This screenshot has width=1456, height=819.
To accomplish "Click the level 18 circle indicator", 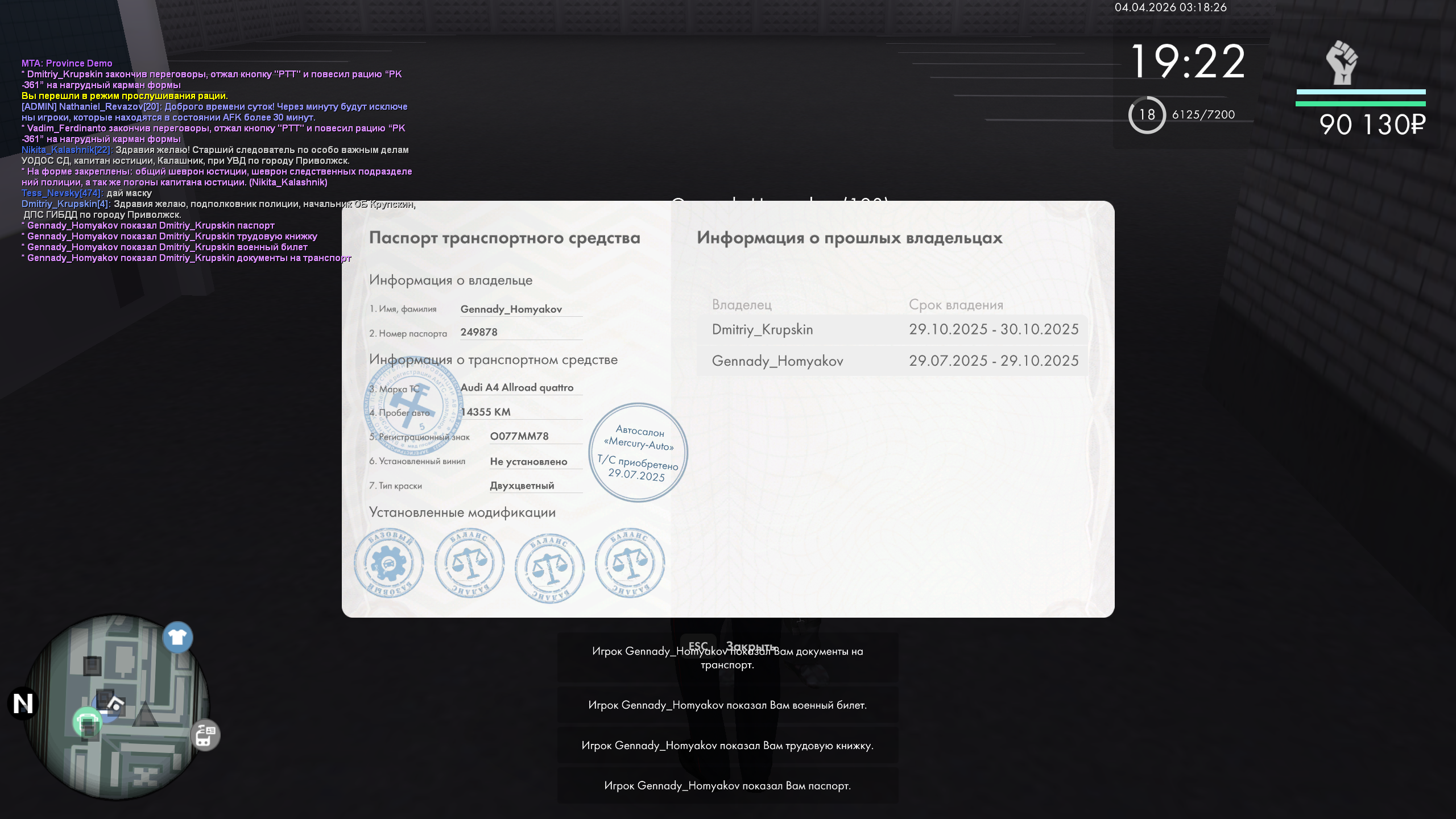I will click(x=1147, y=115).
